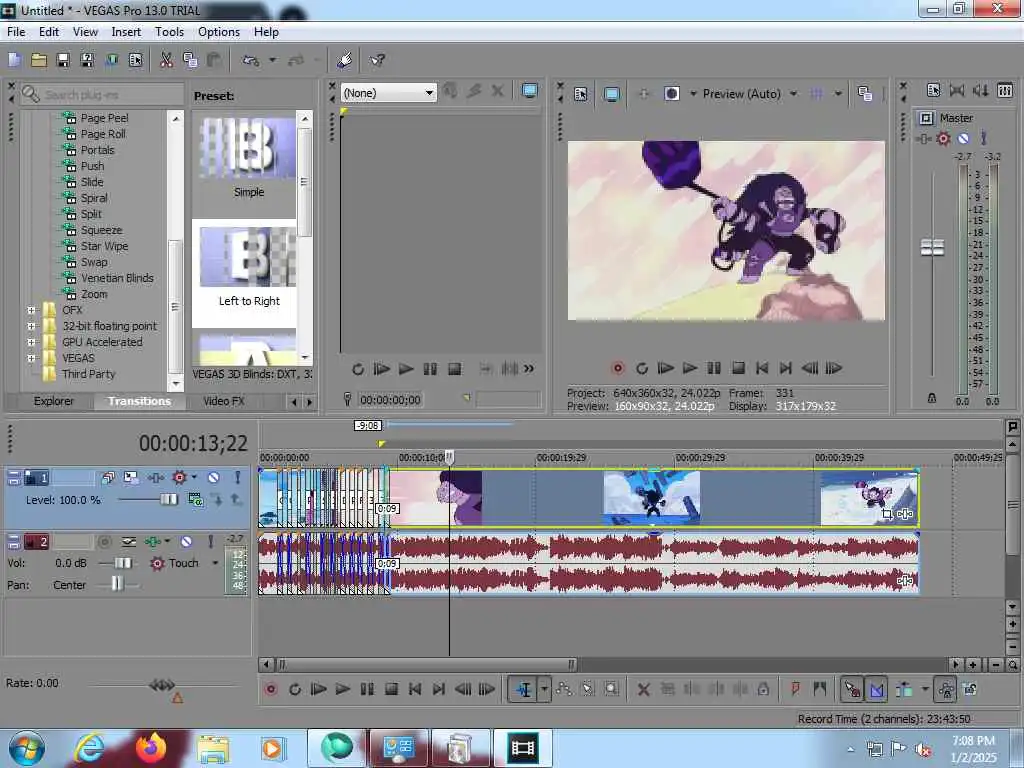
Task: Stop playback in the video preview controls
Action: tap(738, 368)
